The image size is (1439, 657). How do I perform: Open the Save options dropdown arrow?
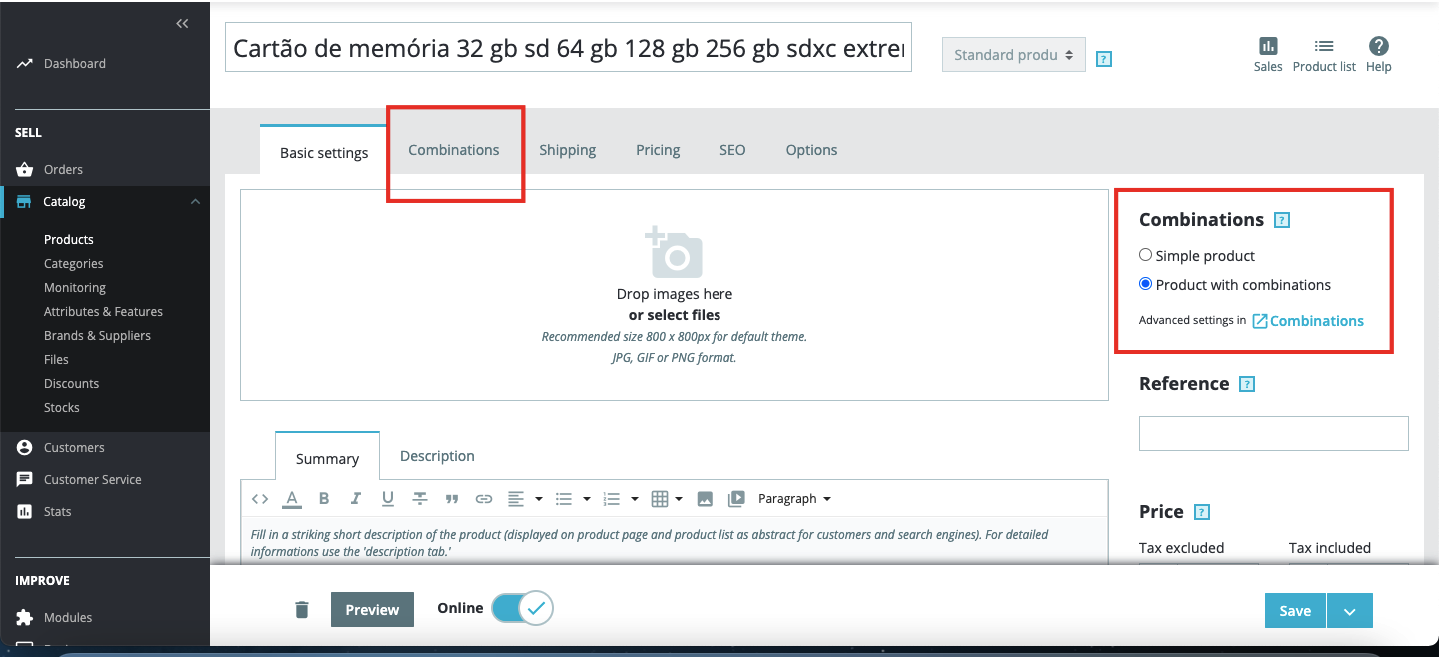pyautogui.click(x=1350, y=611)
